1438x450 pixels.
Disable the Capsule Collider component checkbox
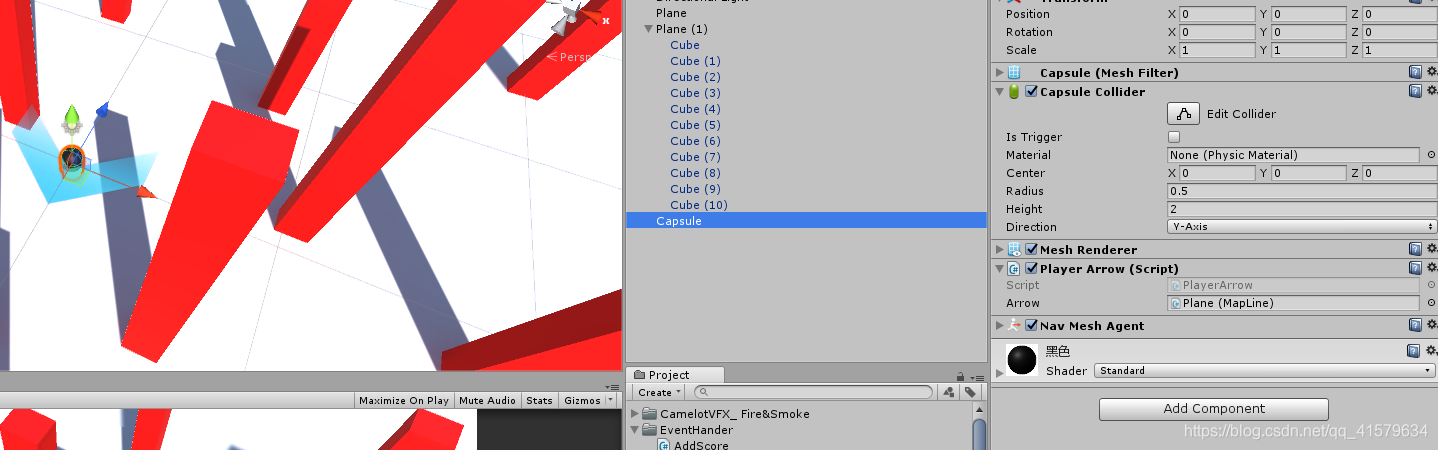tap(1031, 91)
